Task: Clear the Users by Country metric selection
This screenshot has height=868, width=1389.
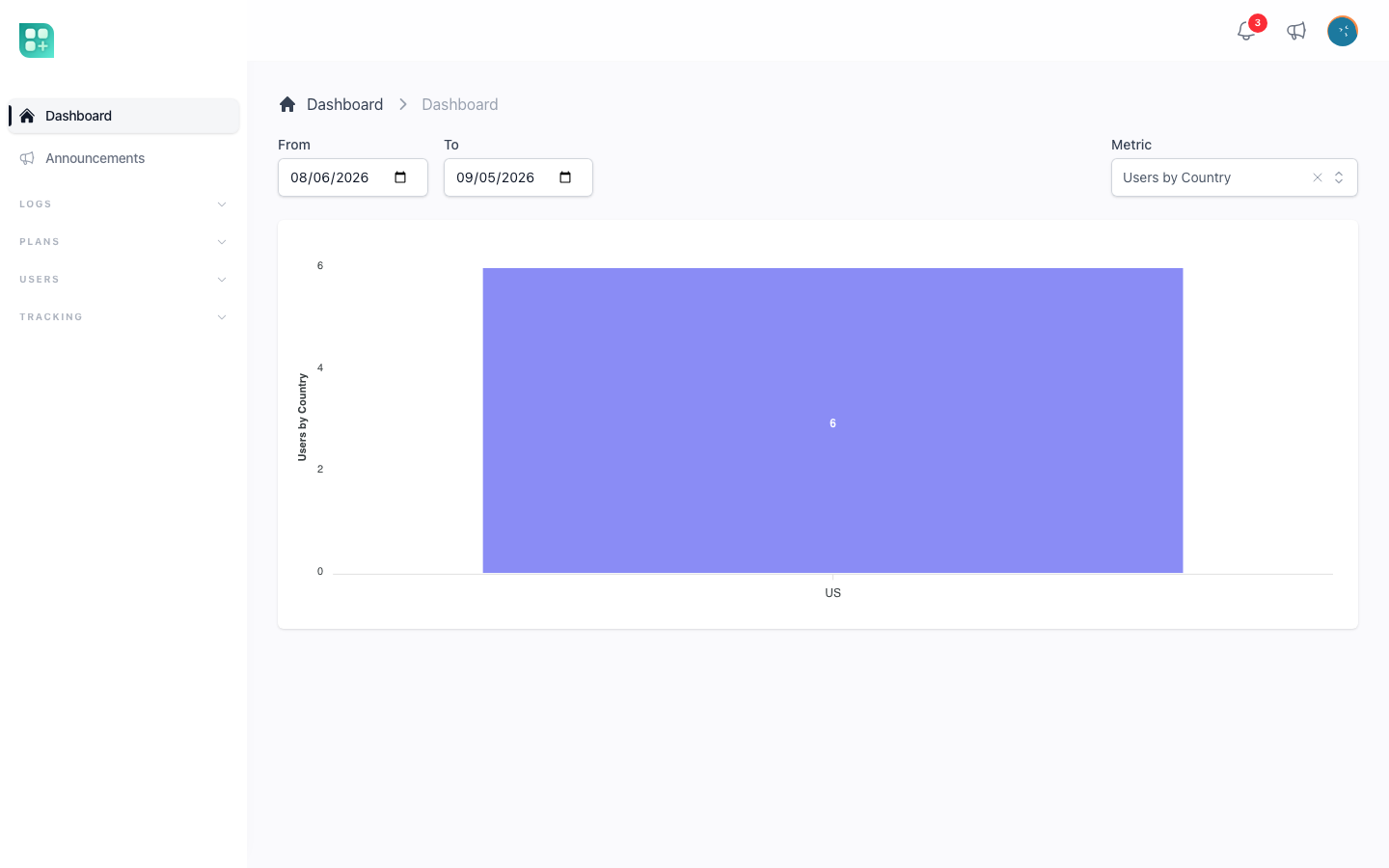Action: [x=1318, y=177]
